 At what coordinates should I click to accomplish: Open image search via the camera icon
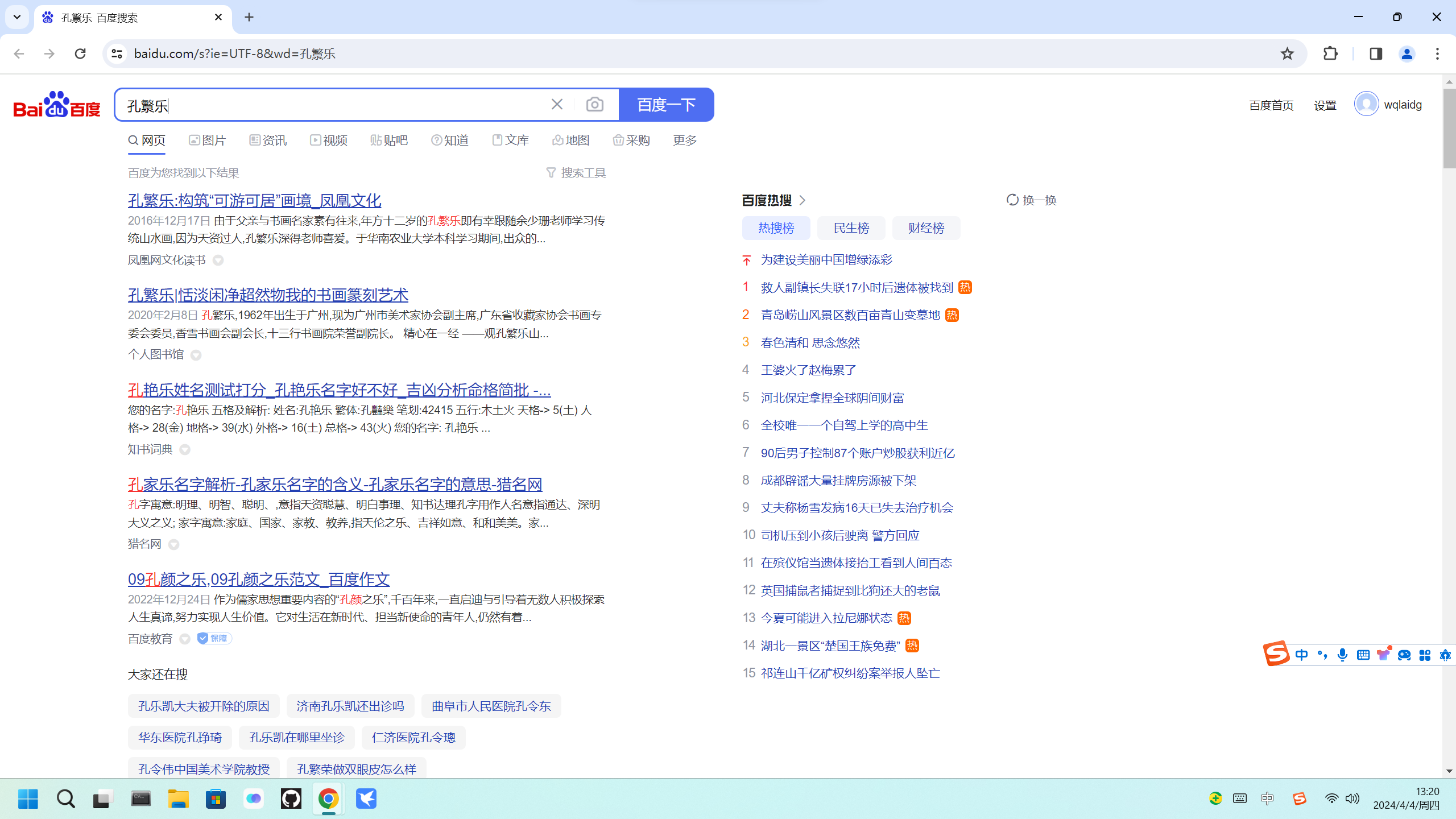pyautogui.click(x=595, y=105)
